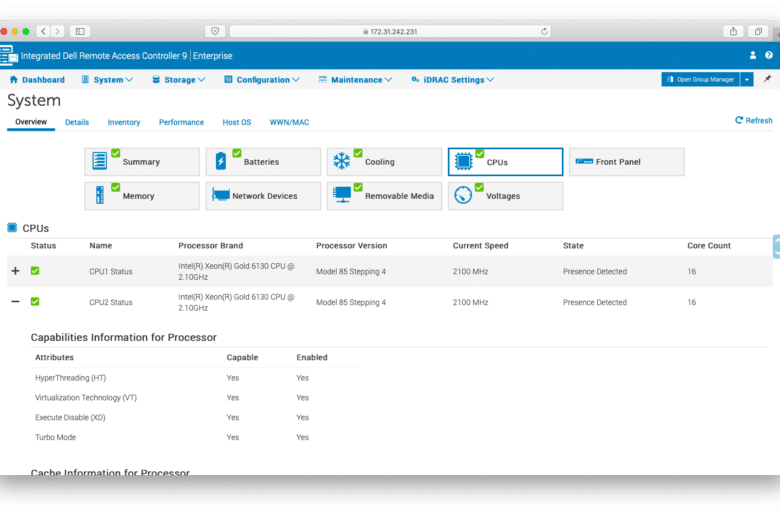
Task: Click the iDRAC logo icon
Action: pyautogui.click(x=9, y=55)
